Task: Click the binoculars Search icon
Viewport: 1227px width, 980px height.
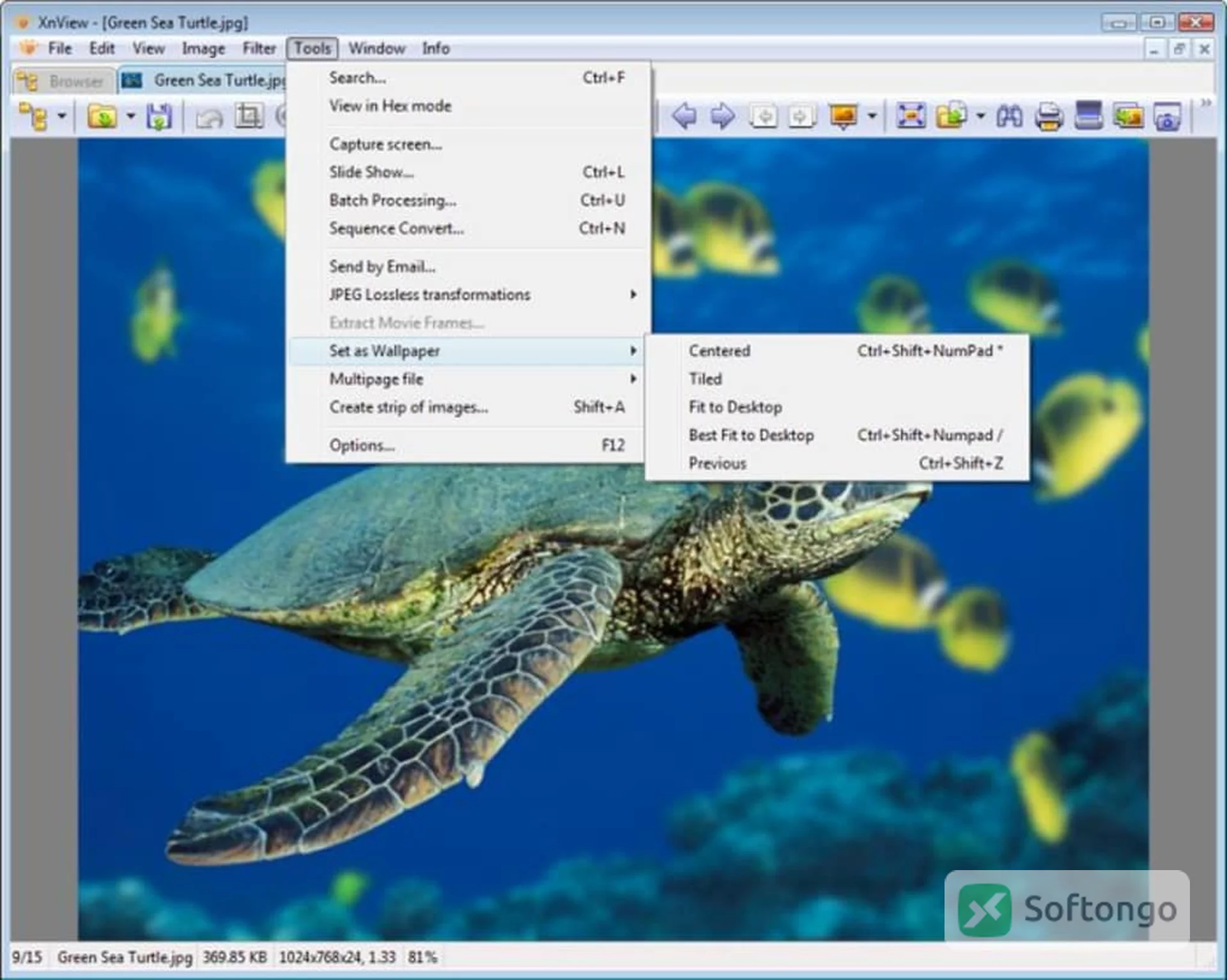Action: click(1009, 116)
